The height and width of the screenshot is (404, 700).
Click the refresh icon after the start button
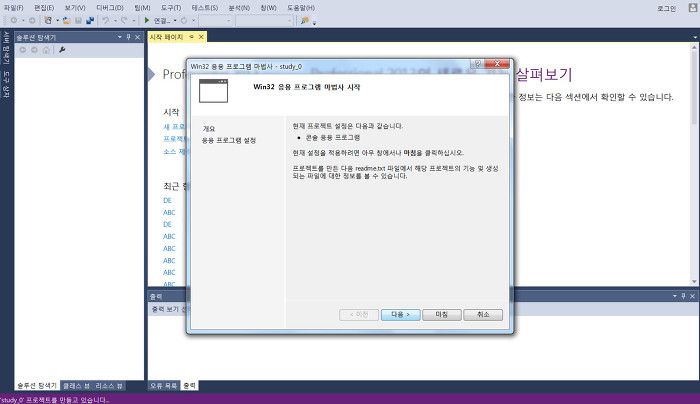coord(184,21)
